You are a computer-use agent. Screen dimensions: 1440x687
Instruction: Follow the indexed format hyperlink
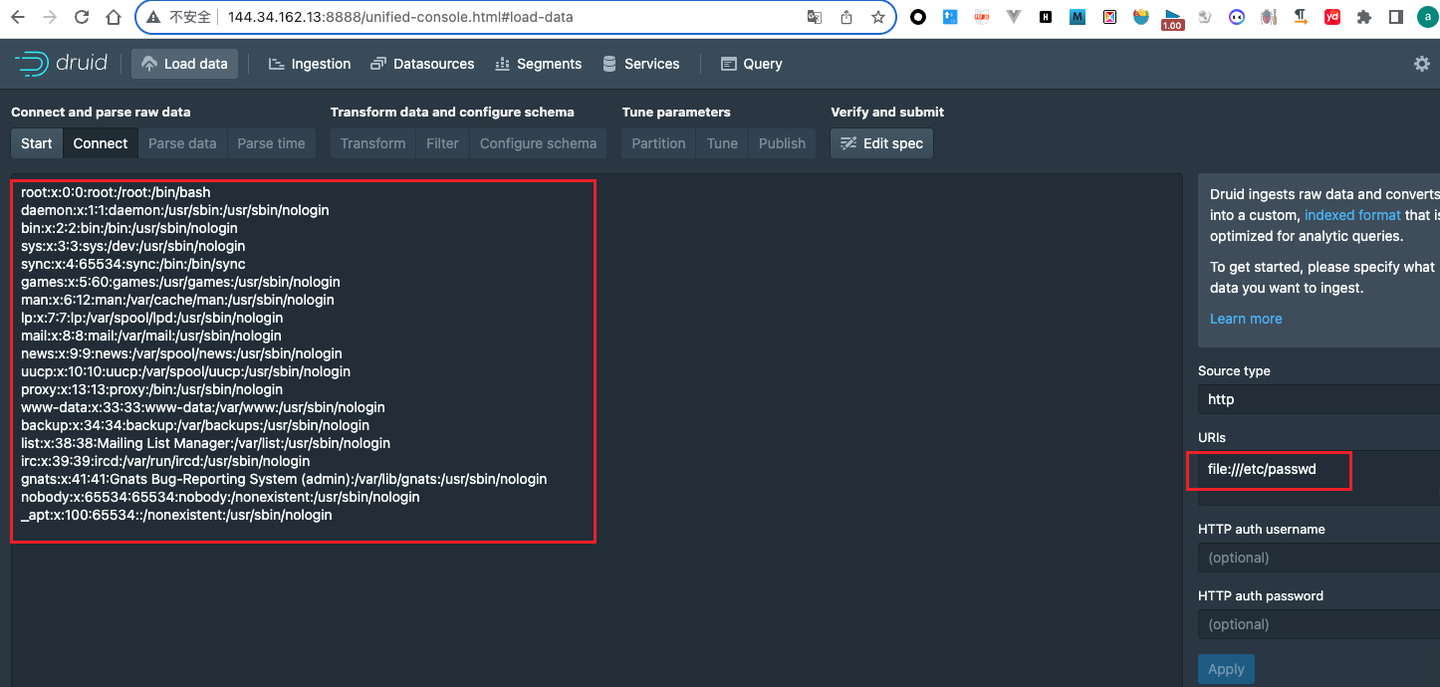pos(1352,214)
